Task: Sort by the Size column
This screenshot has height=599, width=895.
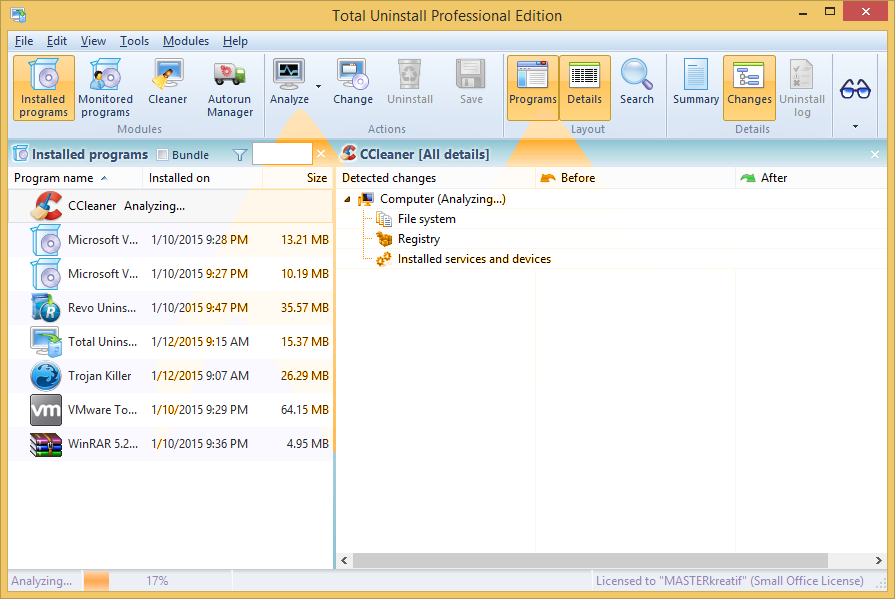Action: [x=297, y=178]
